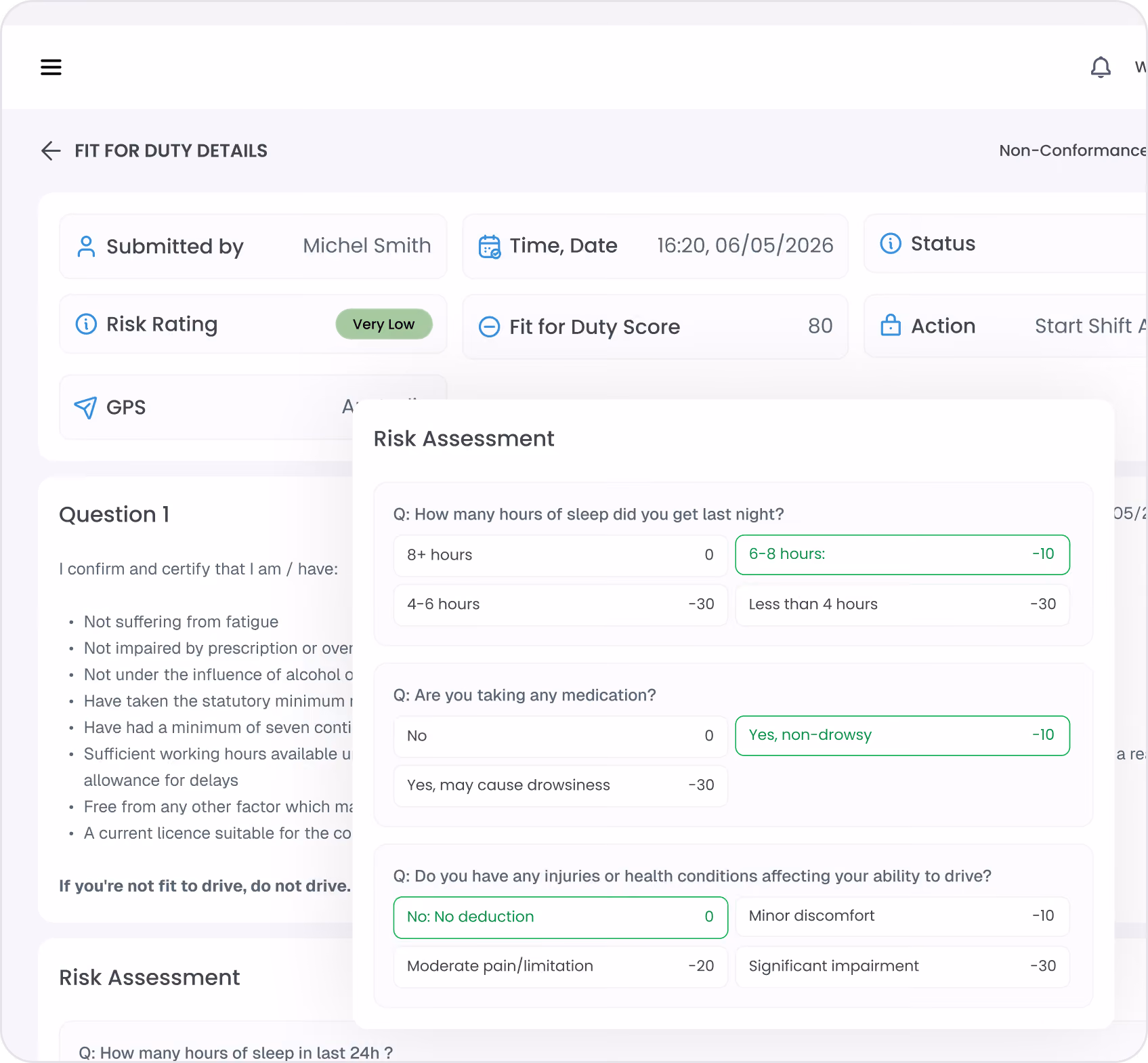Click the Very Low risk rating badge

click(384, 325)
